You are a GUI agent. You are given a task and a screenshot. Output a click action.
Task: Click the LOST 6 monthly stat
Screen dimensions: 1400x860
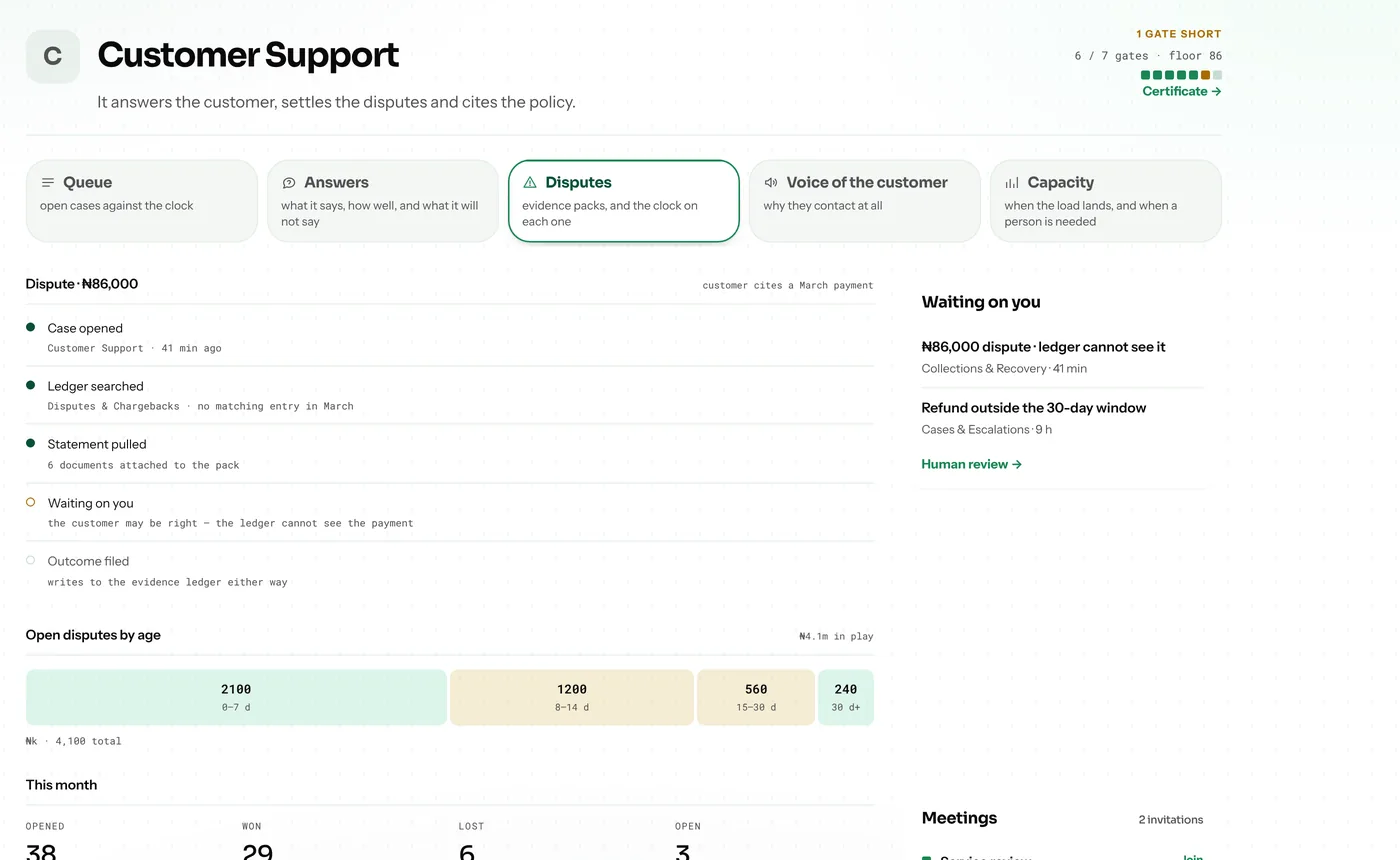pyautogui.click(x=471, y=840)
